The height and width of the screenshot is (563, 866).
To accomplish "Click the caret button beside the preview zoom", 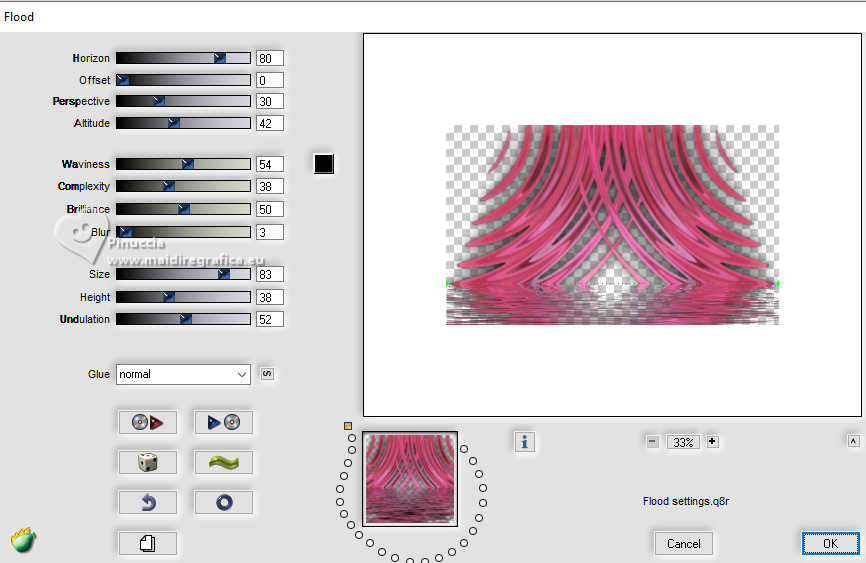I will [x=853, y=441].
